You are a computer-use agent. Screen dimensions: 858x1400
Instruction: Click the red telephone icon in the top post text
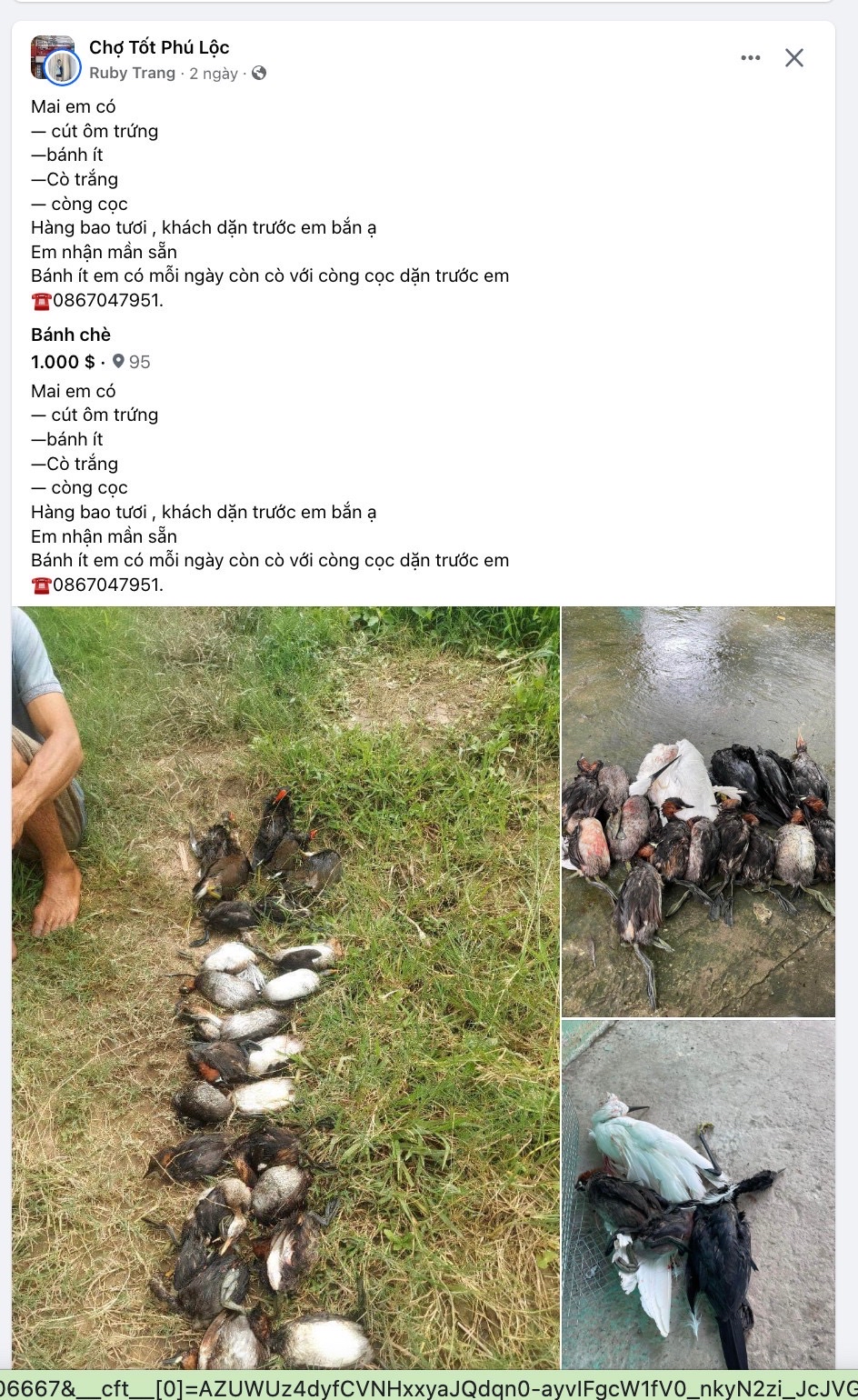pyautogui.click(x=41, y=301)
